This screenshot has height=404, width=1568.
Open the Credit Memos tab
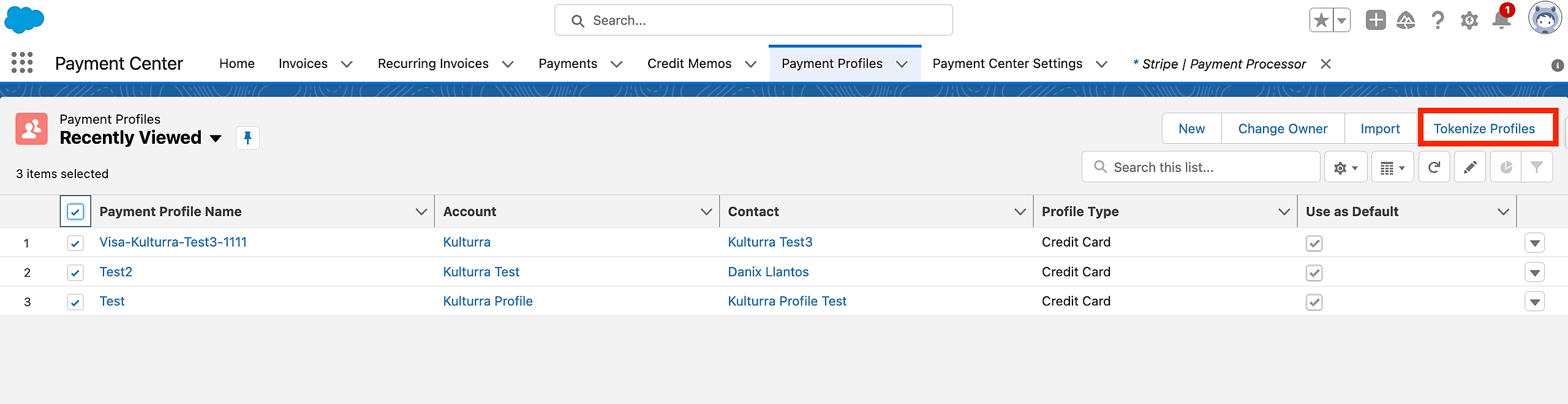click(x=689, y=64)
